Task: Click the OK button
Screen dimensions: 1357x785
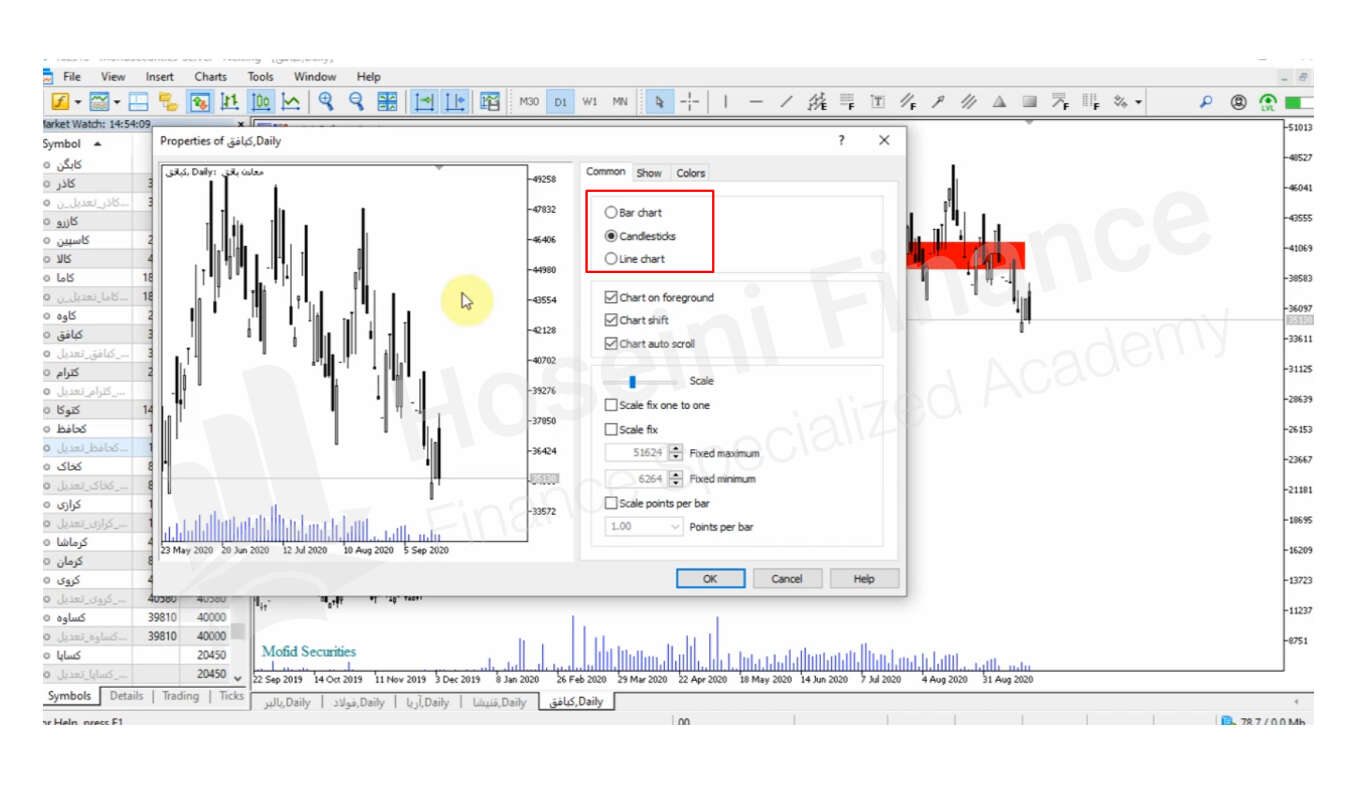Action: click(x=710, y=579)
